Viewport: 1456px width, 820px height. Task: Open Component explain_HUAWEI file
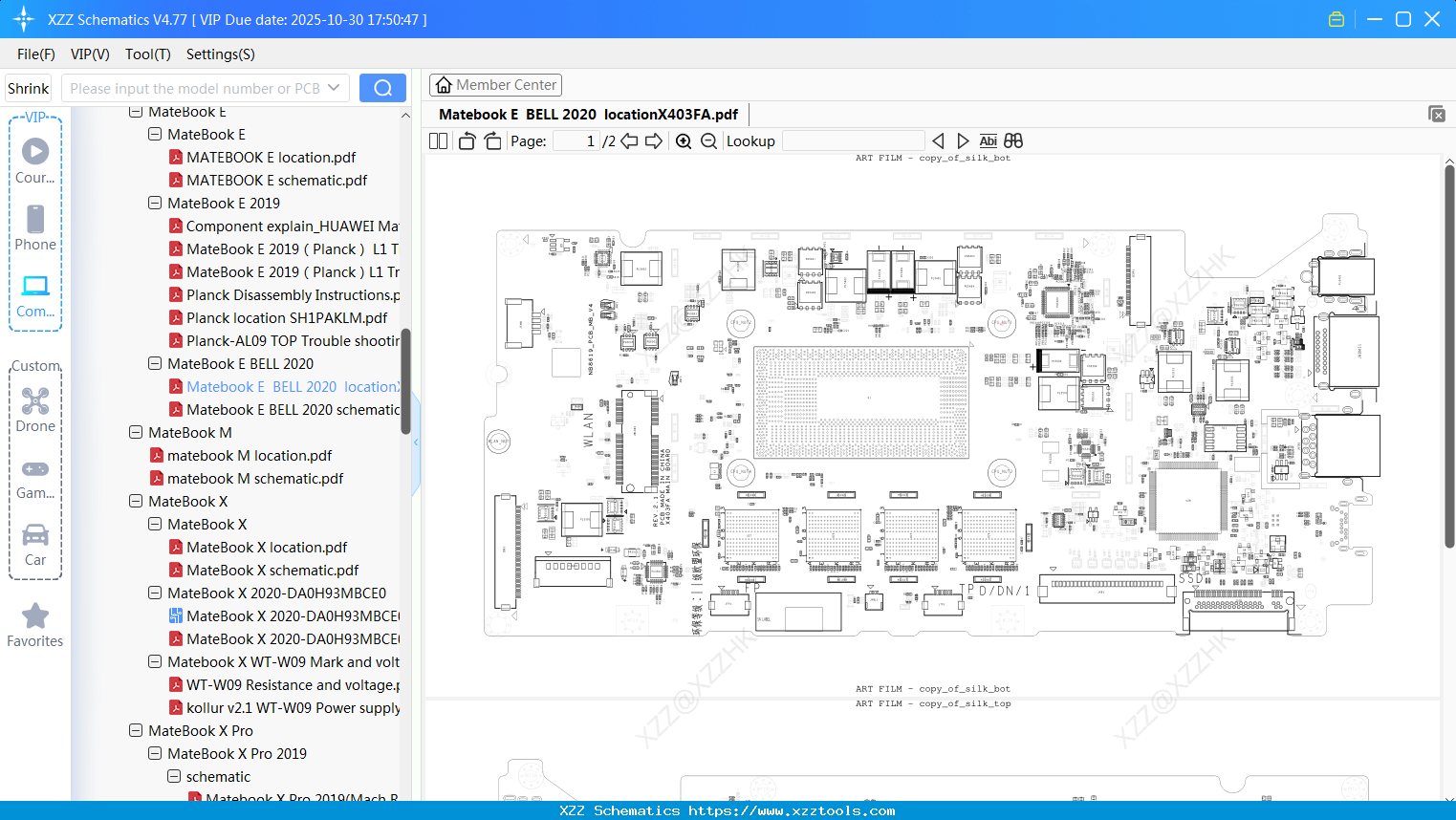[x=293, y=227]
